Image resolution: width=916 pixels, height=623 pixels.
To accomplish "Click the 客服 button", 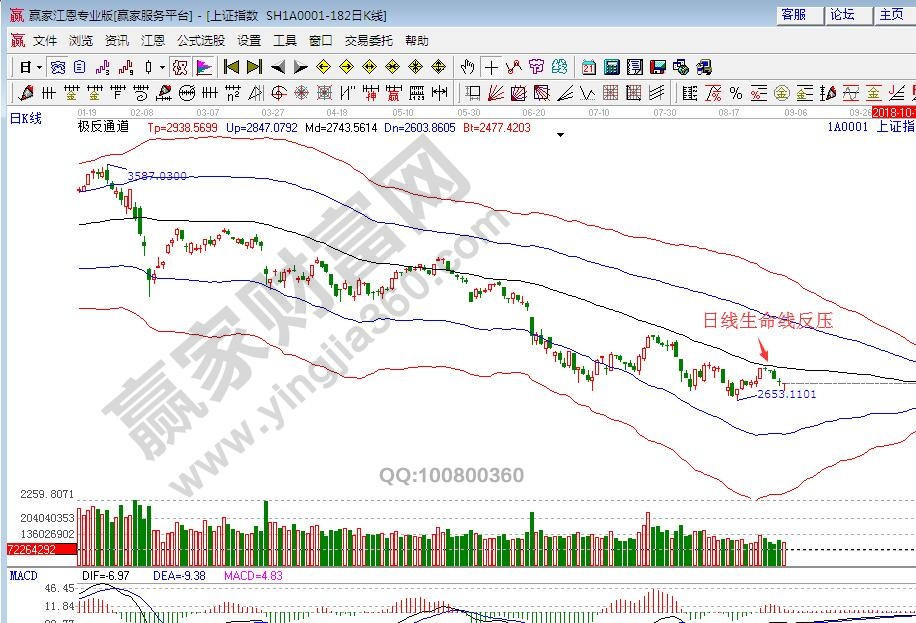I will coord(793,15).
